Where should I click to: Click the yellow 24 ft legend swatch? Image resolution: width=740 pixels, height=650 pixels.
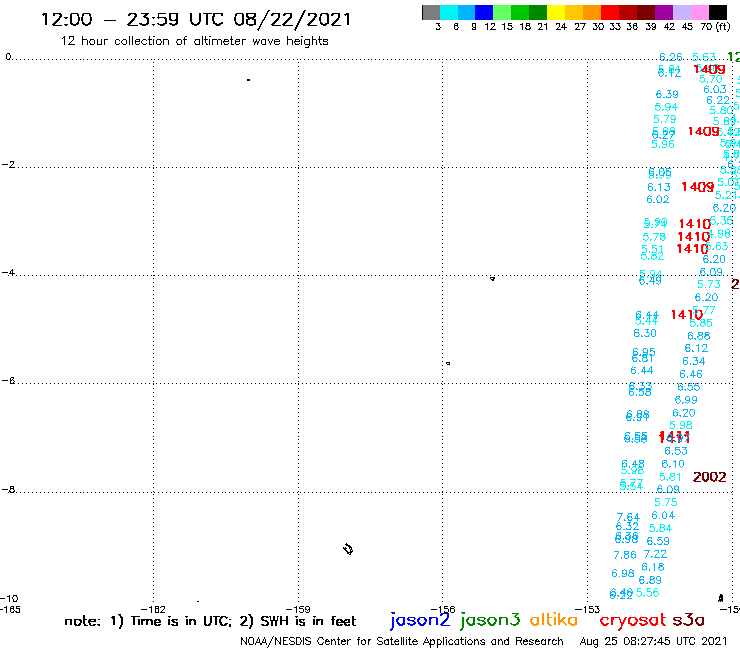pyautogui.click(x=556, y=12)
